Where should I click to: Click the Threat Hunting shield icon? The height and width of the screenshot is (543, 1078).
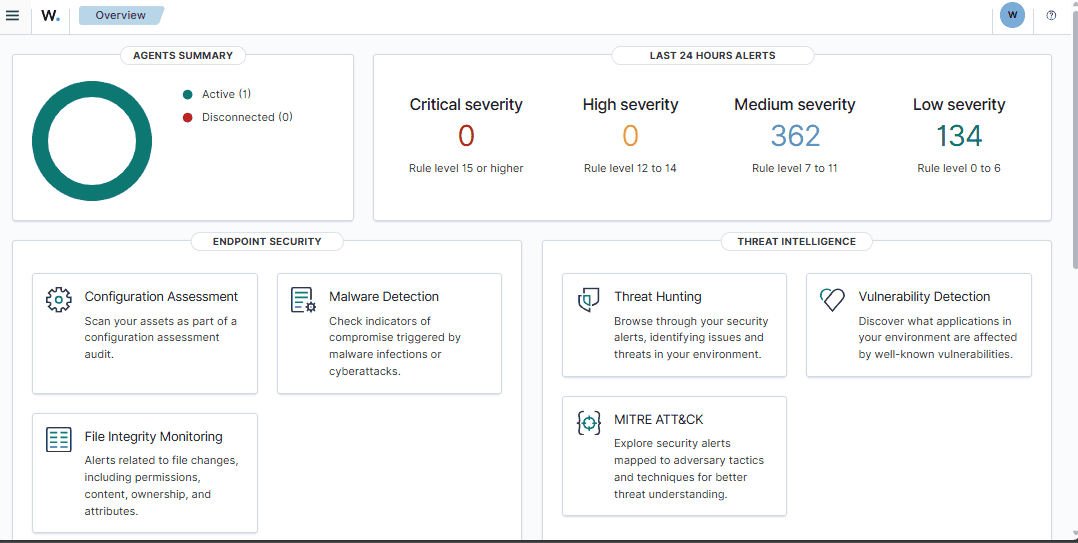tap(589, 299)
